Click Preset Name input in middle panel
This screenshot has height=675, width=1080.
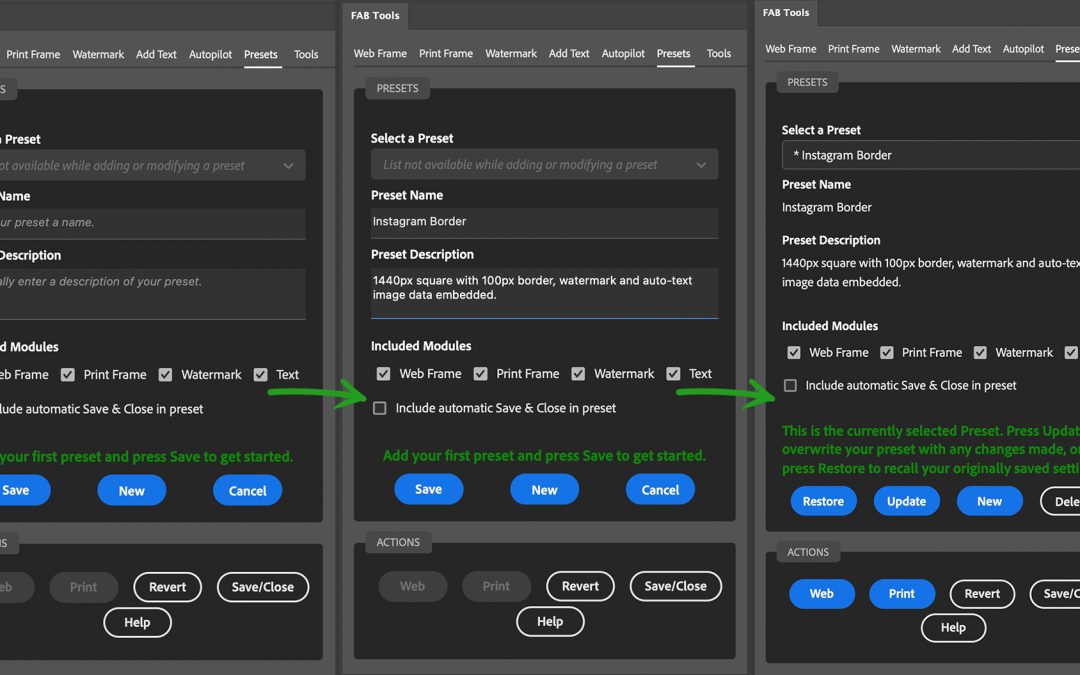pos(544,222)
